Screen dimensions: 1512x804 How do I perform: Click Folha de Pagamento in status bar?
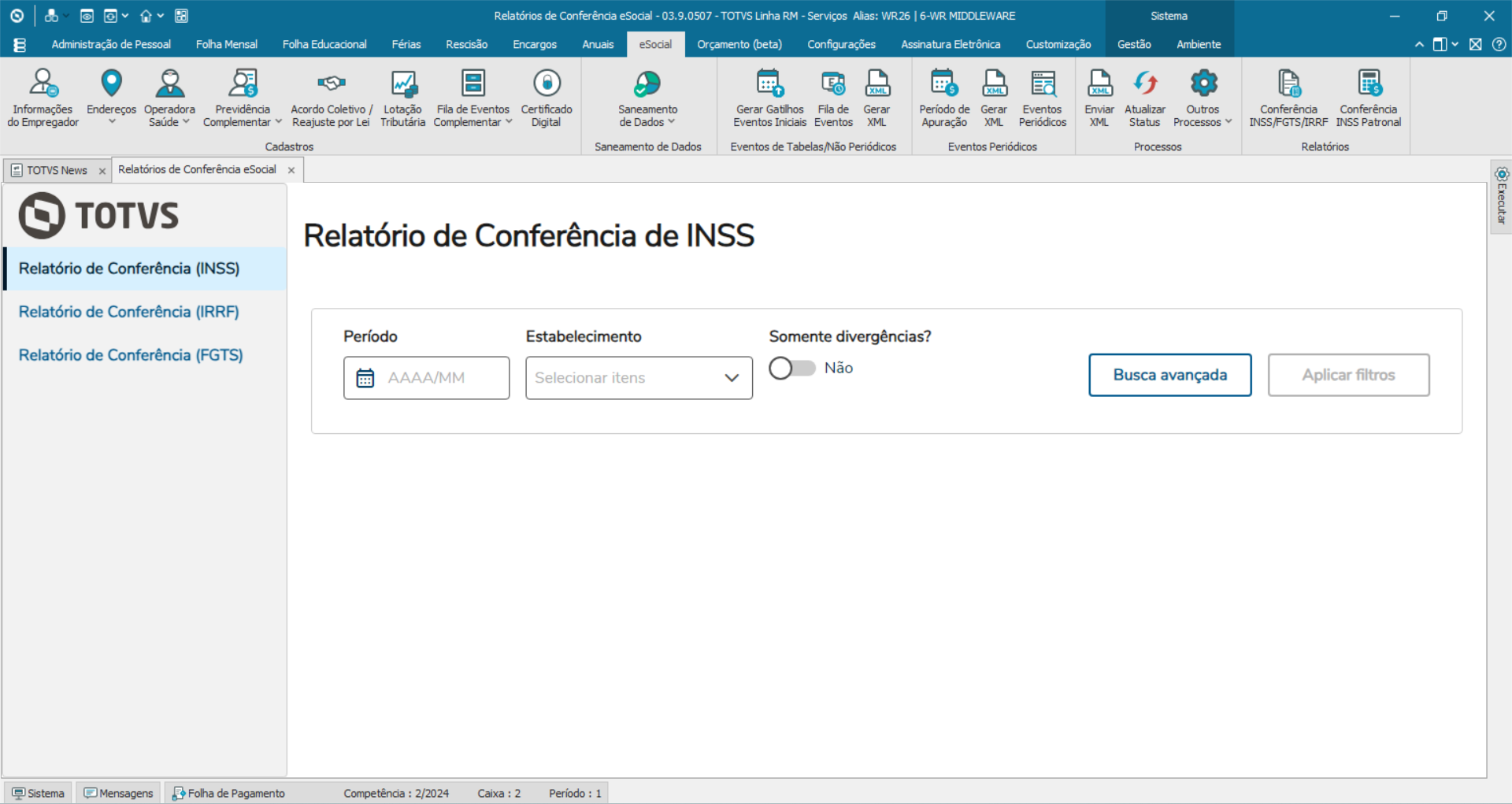[x=229, y=793]
